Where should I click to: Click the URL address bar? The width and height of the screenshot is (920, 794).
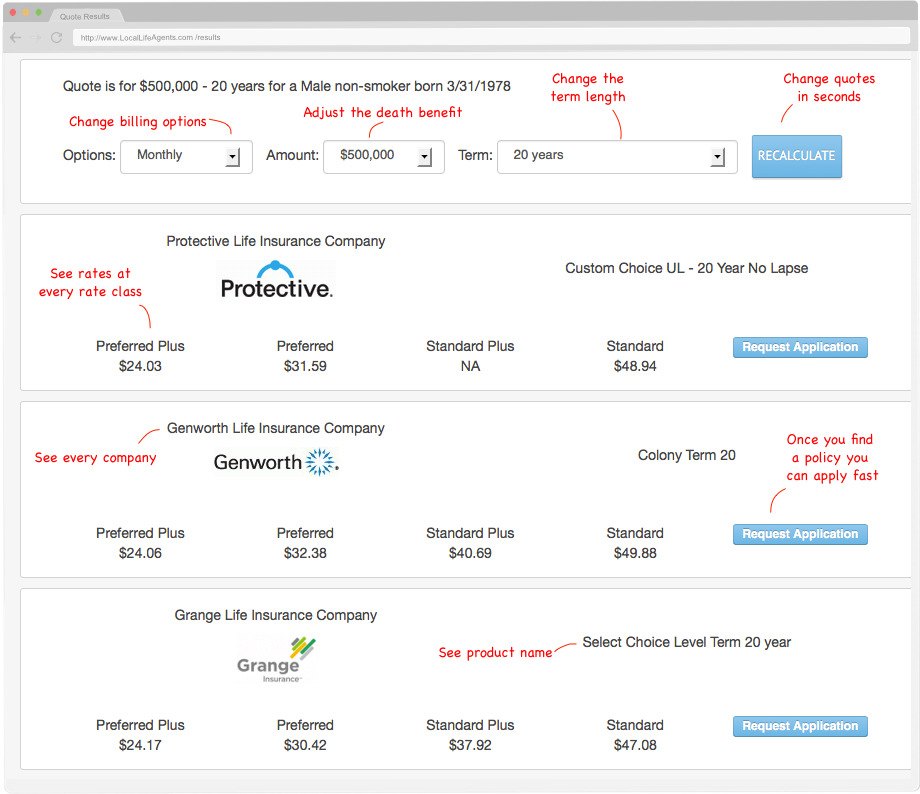(491, 37)
